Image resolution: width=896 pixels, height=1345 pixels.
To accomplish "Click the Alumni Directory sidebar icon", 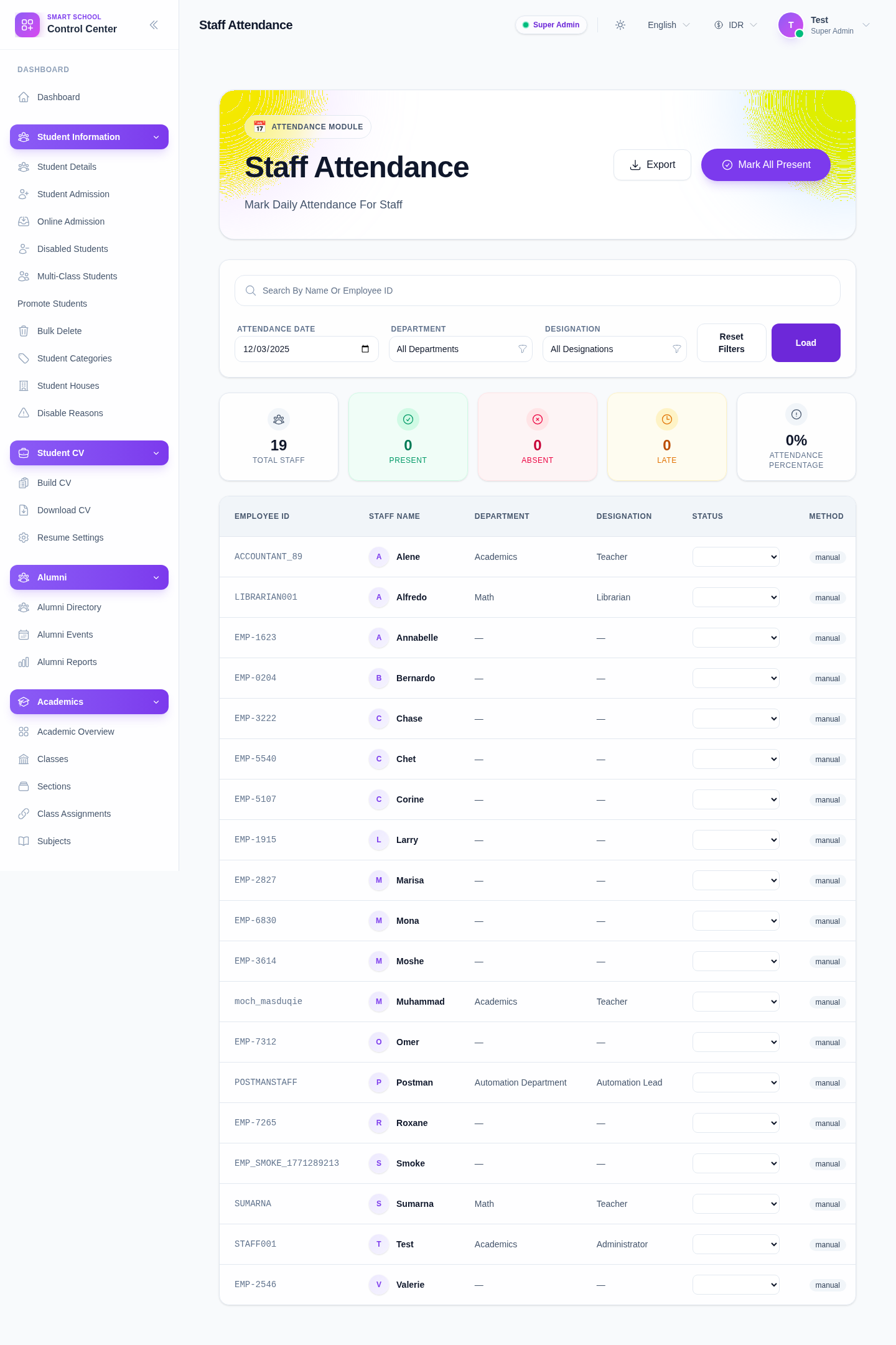I will pos(24,607).
